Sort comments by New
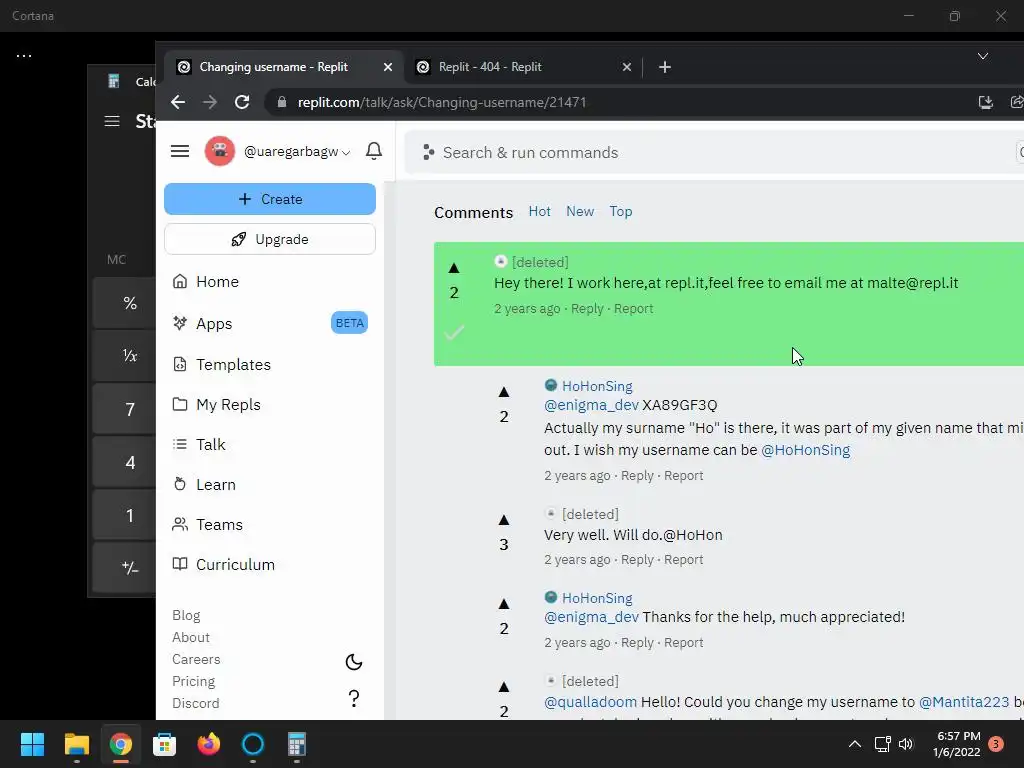Screen dimensions: 1024x768 click(x=580, y=211)
